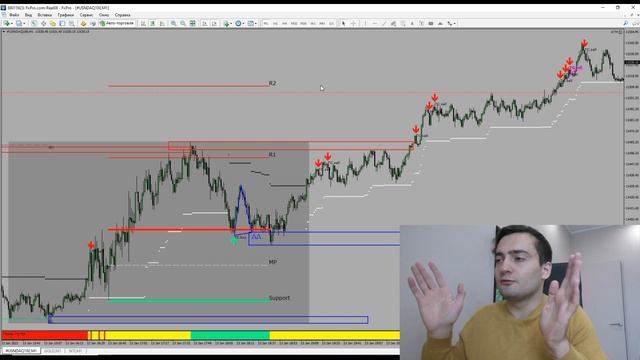This screenshot has width=640, height=360.
Task: Select the Crosshair tool
Action: 353,24
